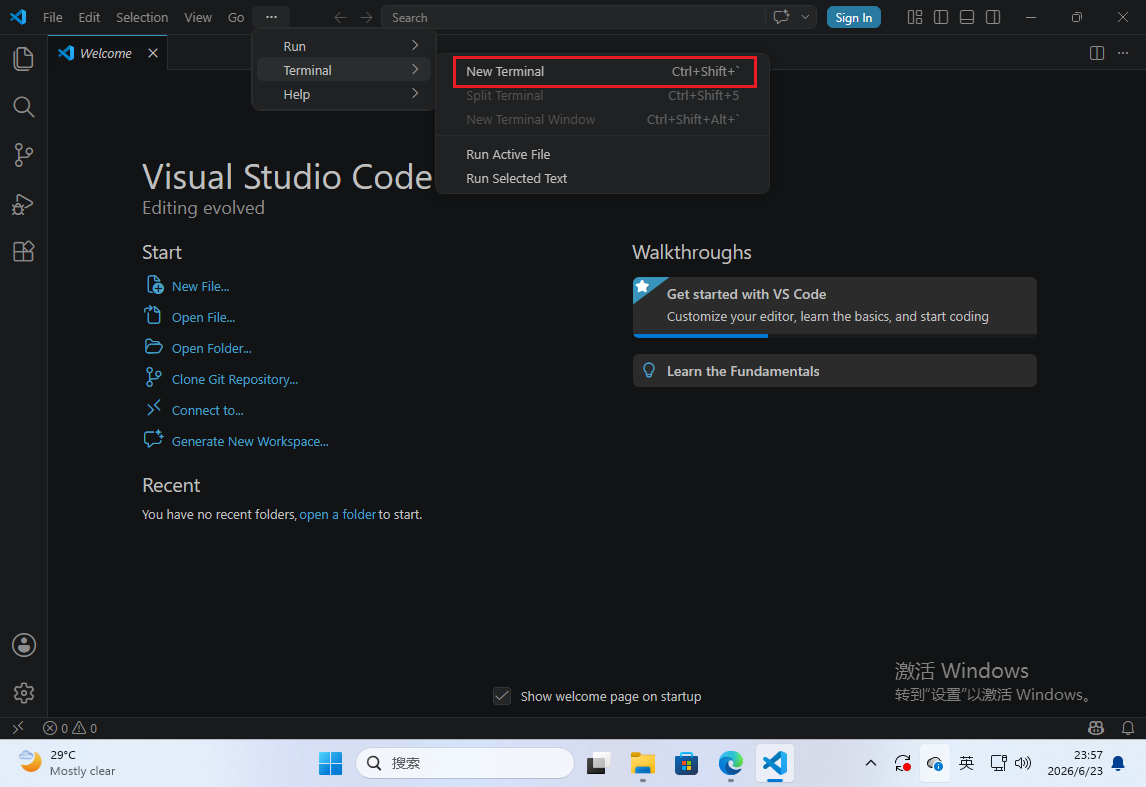Open the Learn the Fundamentals walkthrough

coord(835,370)
